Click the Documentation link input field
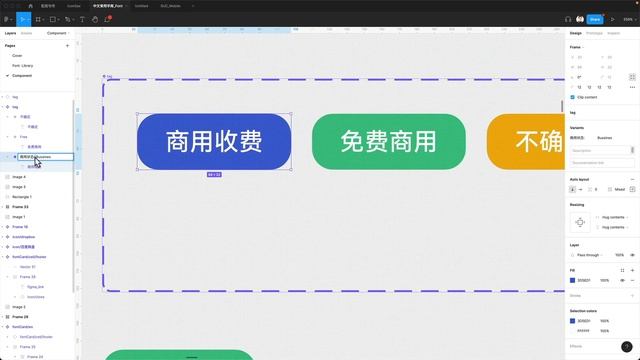Image resolution: width=640 pixels, height=360 pixels. pos(602,163)
